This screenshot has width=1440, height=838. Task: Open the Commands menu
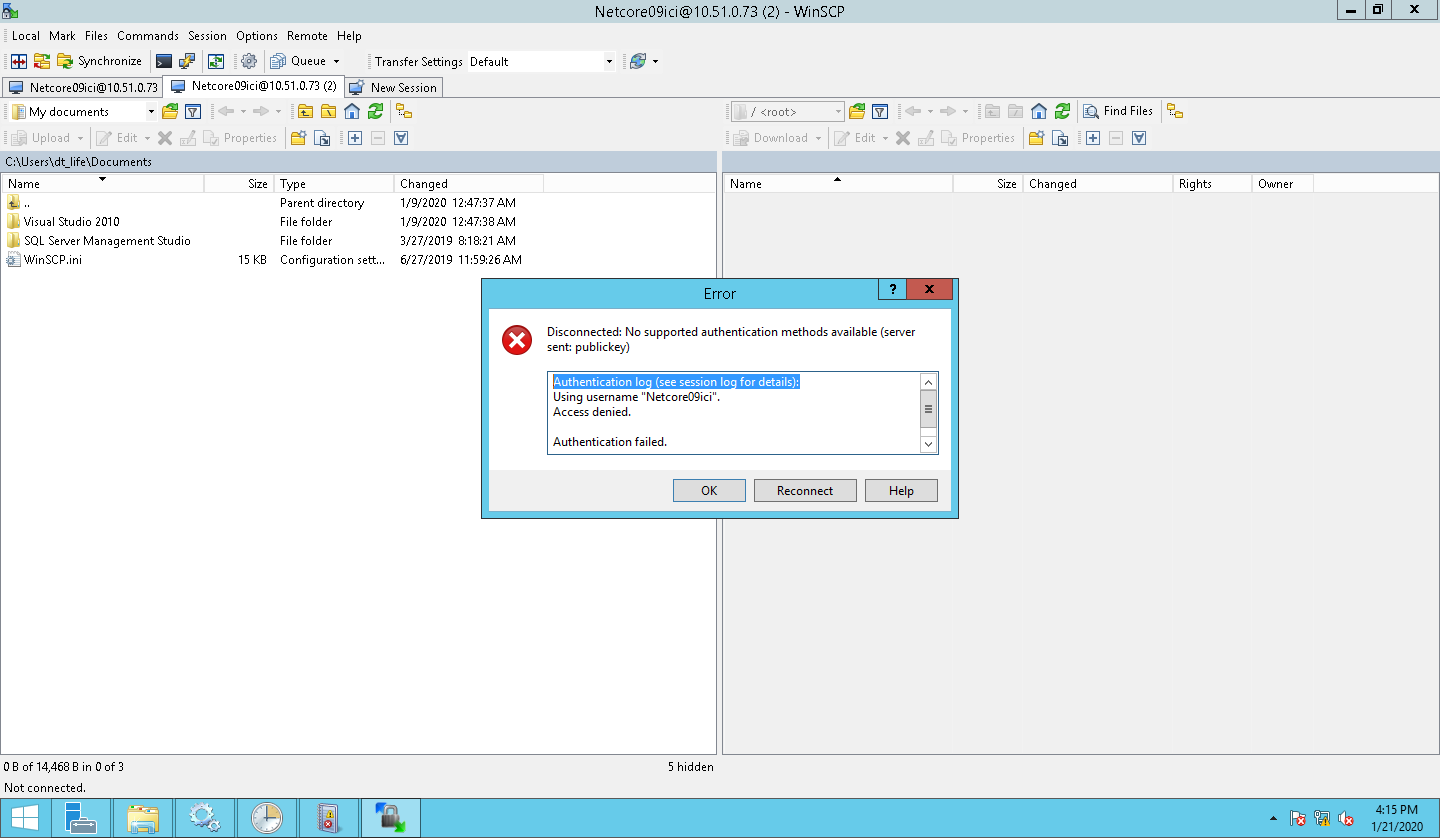click(x=147, y=35)
